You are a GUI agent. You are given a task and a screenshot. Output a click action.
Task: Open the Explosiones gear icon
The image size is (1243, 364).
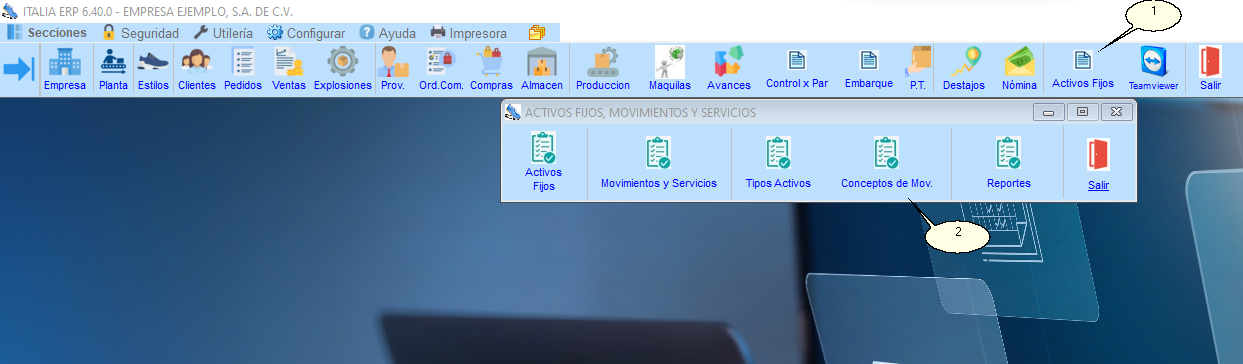tap(343, 69)
